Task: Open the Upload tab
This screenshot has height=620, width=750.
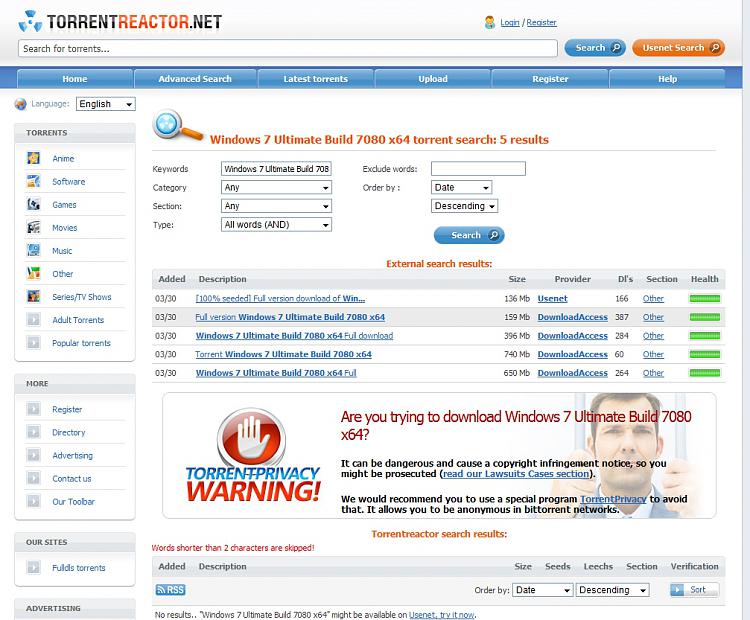Action: (x=433, y=79)
